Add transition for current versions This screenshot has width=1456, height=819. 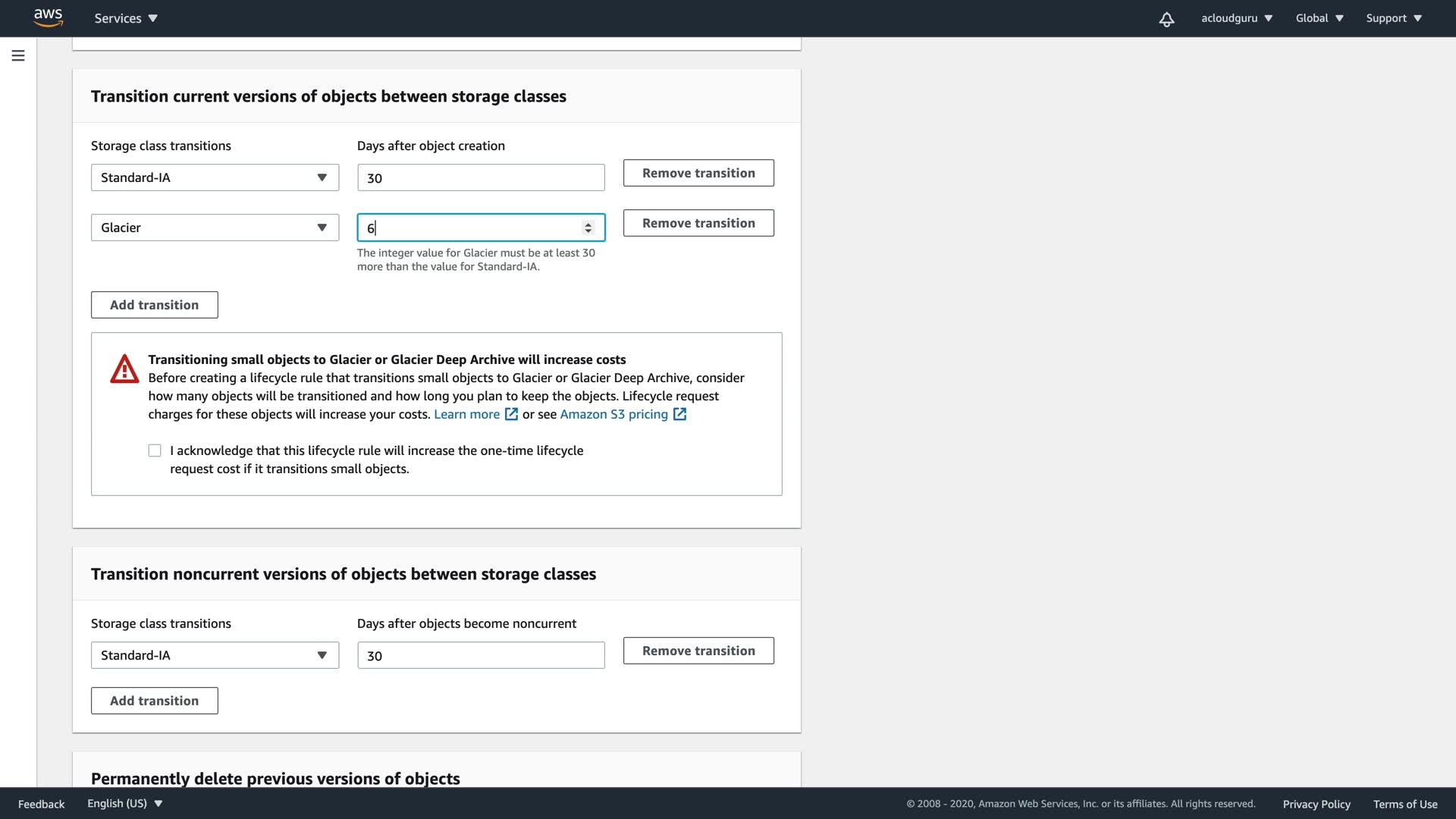[x=155, y=305]
